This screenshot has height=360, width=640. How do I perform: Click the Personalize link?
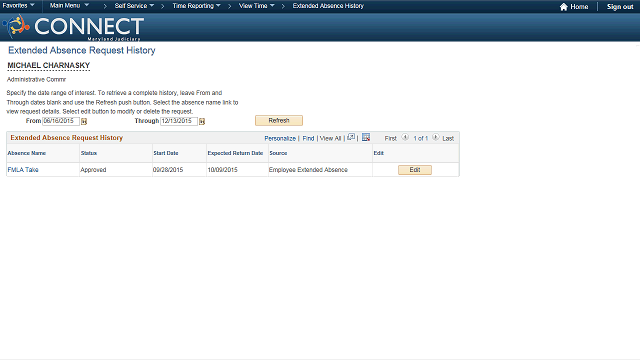pyautogui.click(x=280, y=138)
